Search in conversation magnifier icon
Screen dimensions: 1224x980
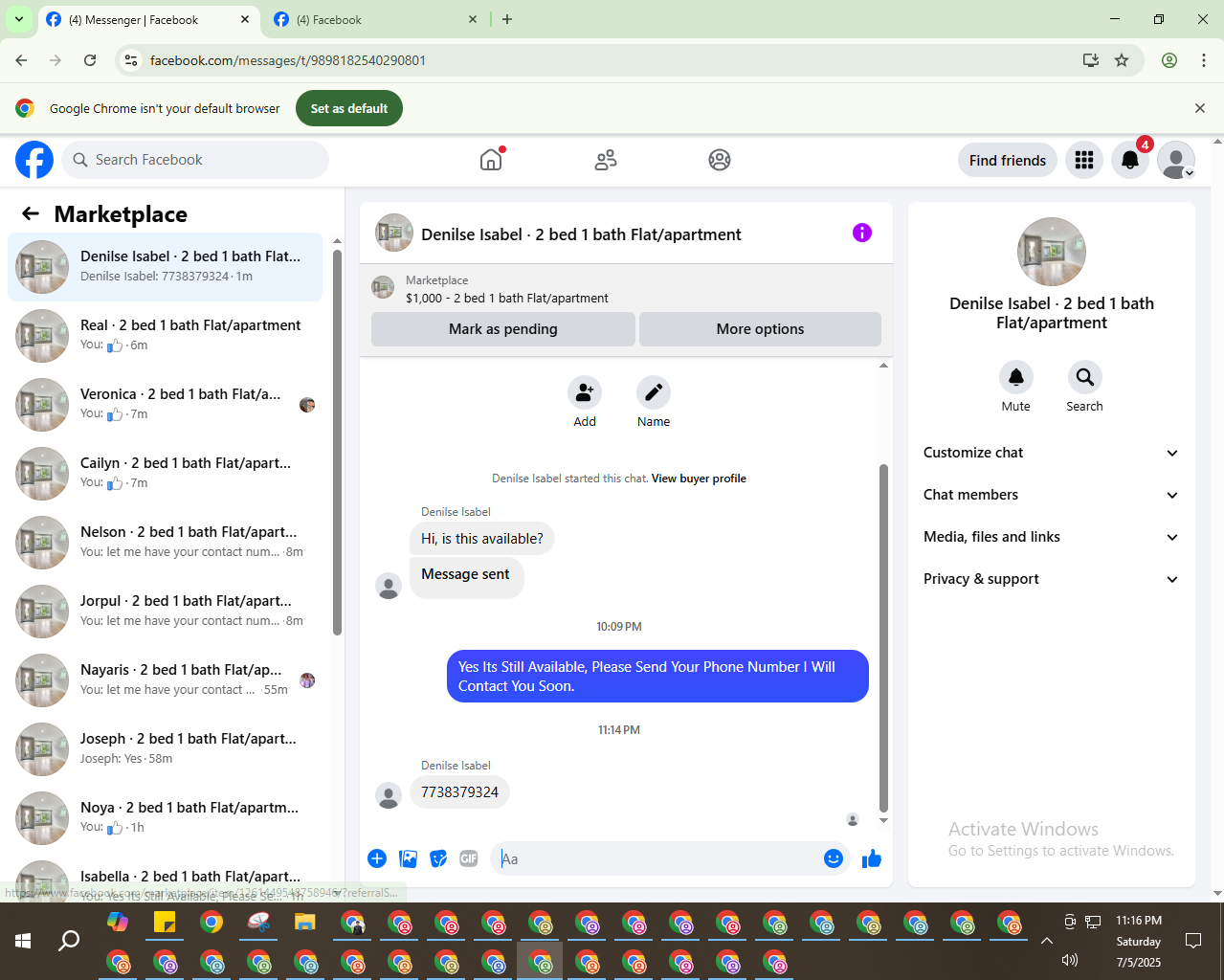pos(1085,377)
